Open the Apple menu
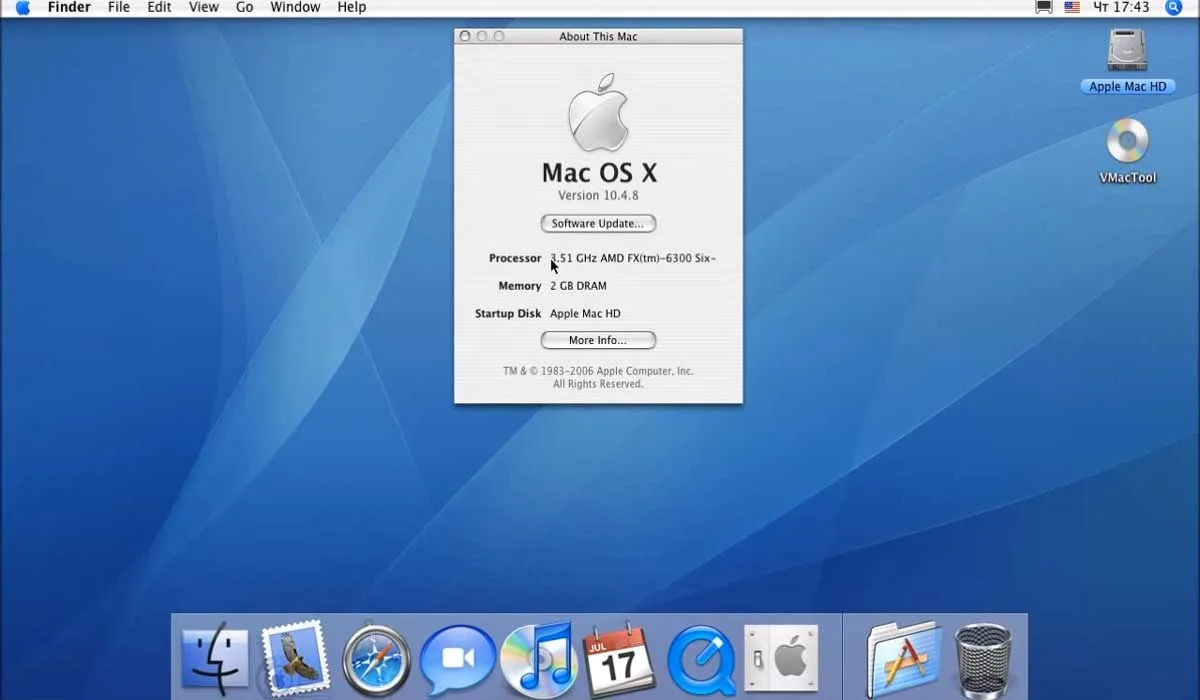 coord(22,8)
